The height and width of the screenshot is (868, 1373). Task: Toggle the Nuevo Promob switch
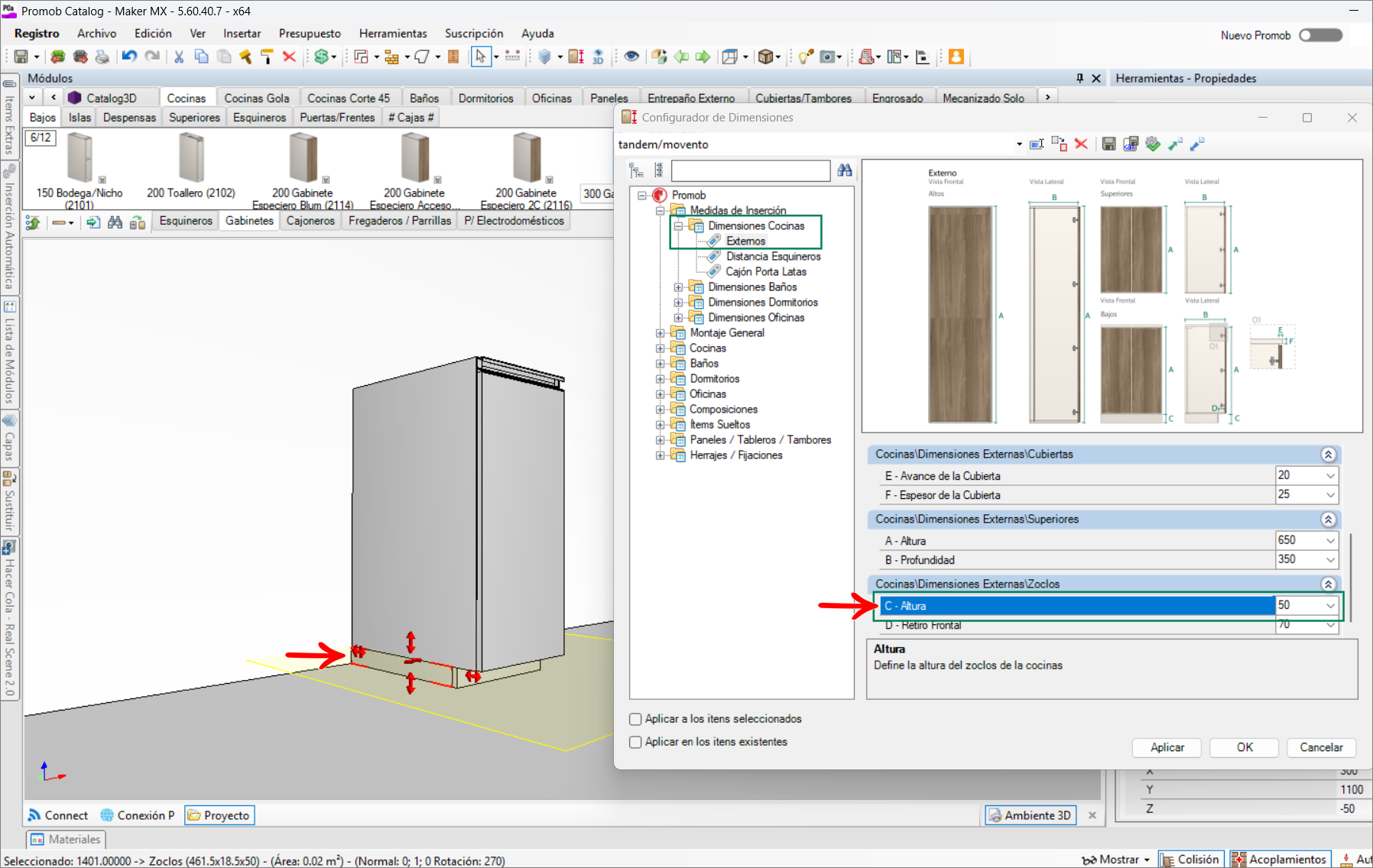[x=1320, y=35]
